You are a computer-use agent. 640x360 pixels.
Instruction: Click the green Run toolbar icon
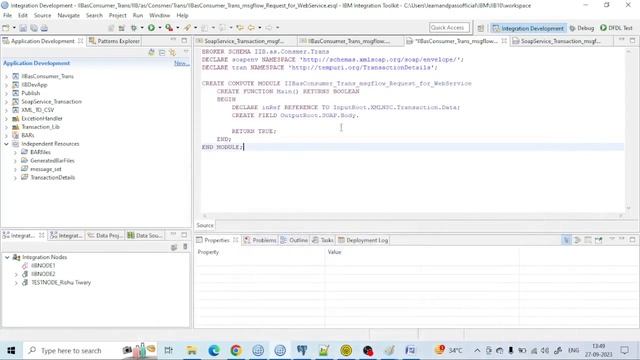(x=151, y=28)
